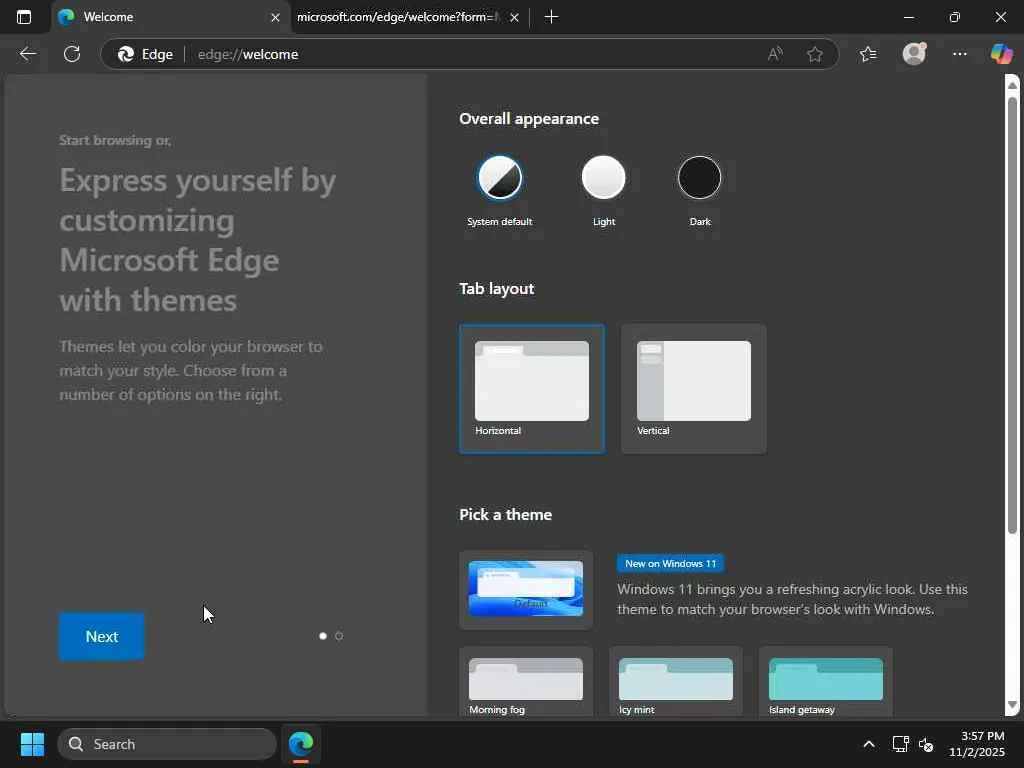
Task: Select System default appearance
Action: pos(500,178)
